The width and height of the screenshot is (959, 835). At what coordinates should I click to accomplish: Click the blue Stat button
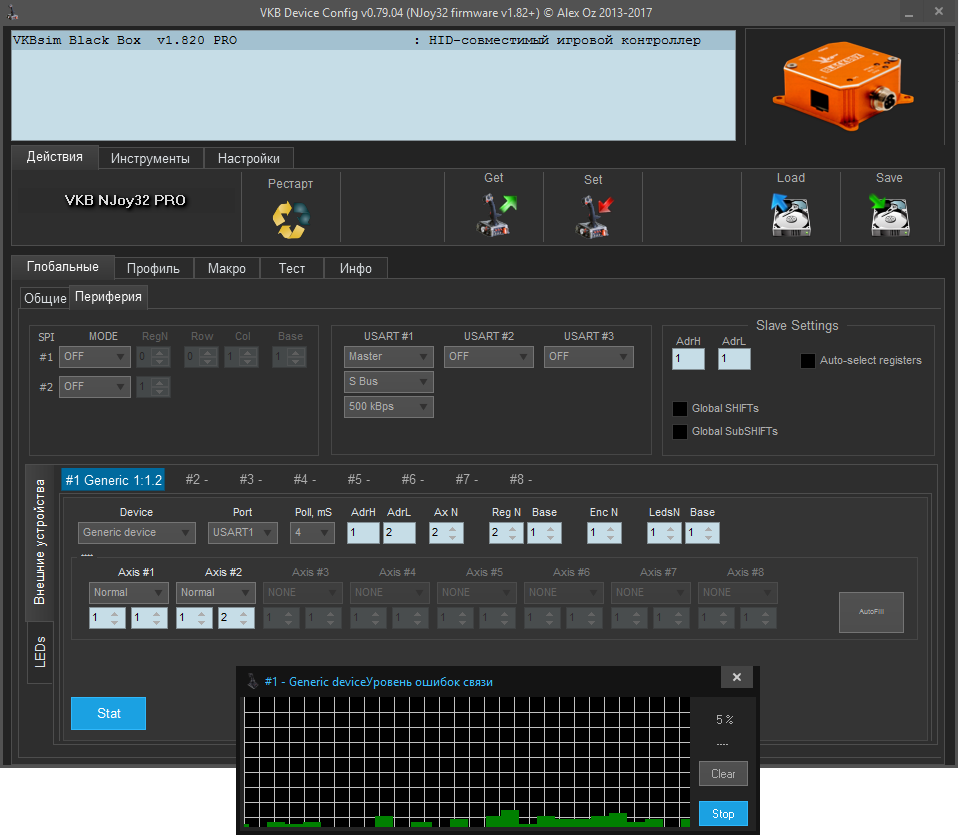coord(108,714)
